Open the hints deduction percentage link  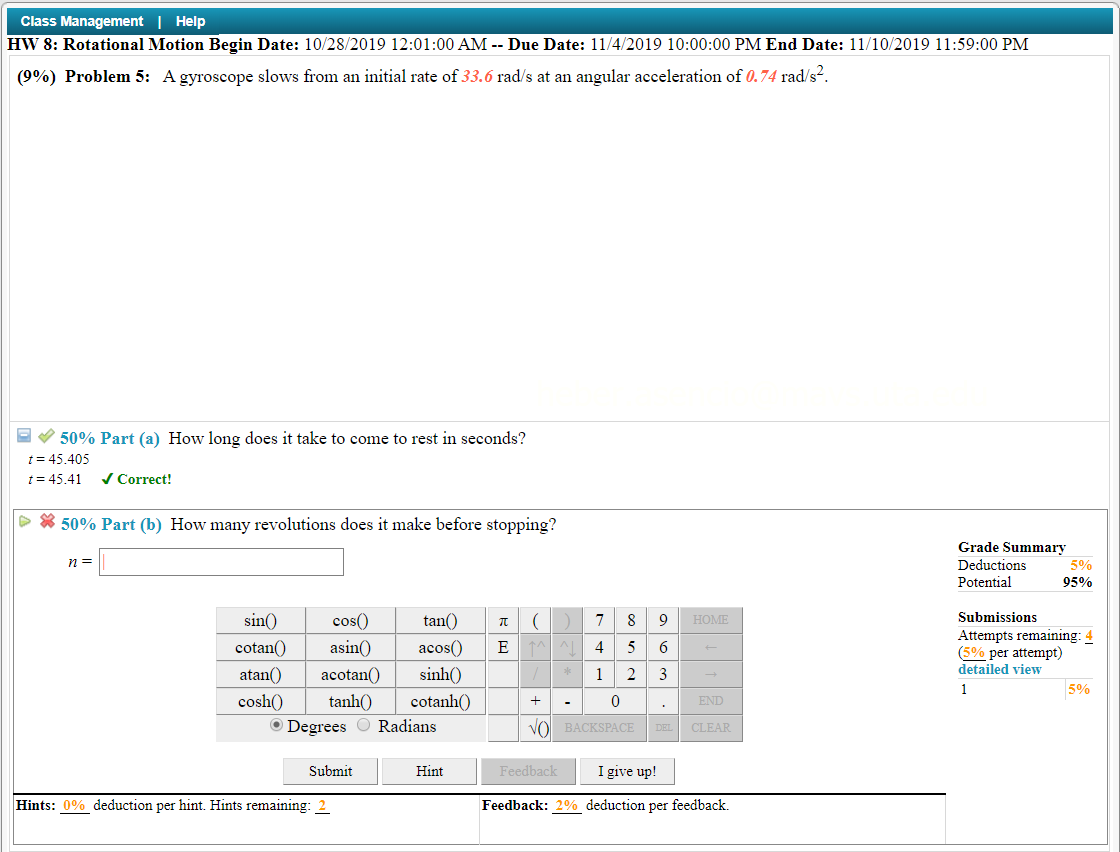click(x=74, y=805)
